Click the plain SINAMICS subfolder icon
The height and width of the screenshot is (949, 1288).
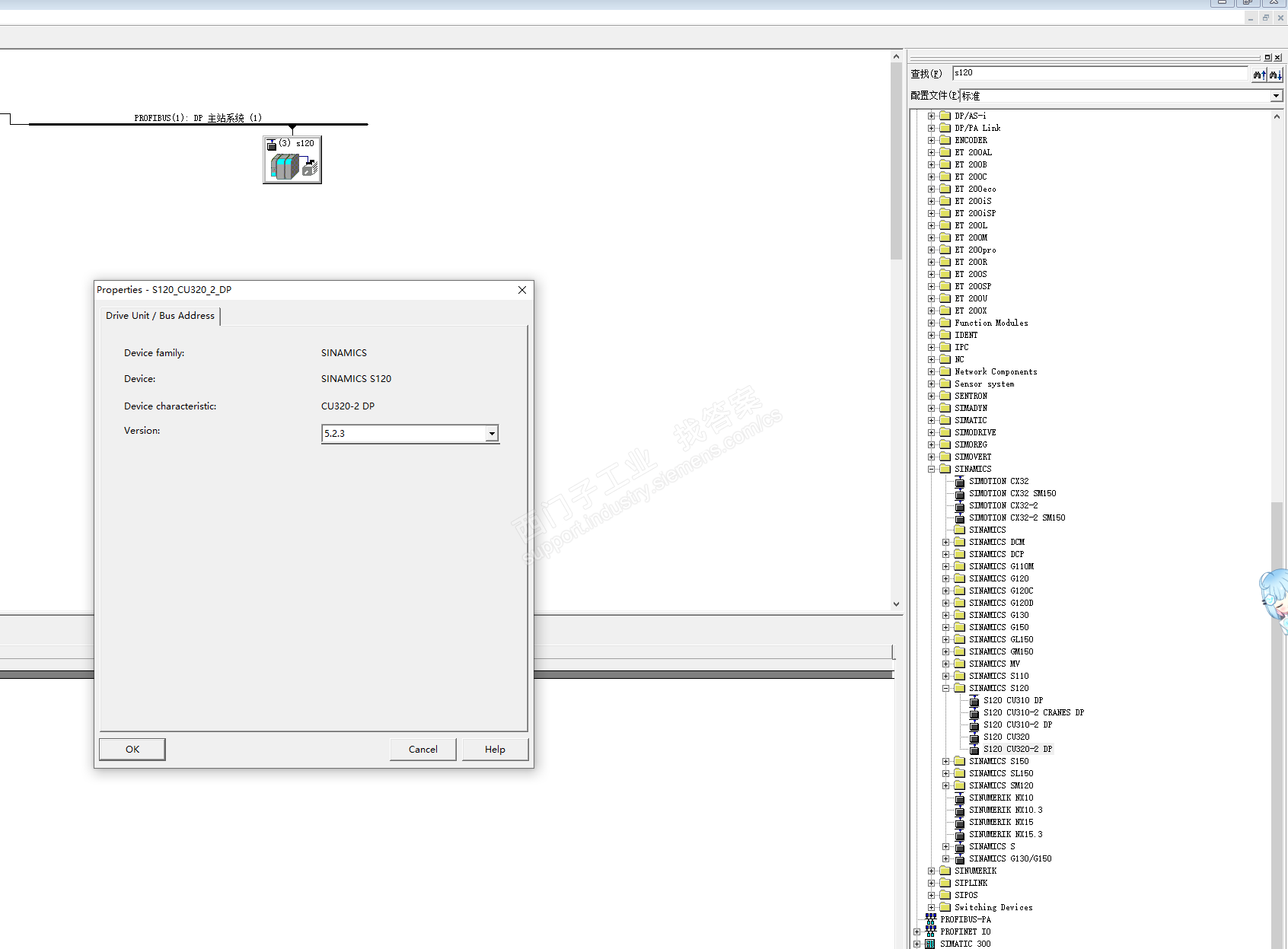pyautogui.click(x=960, y=530)
